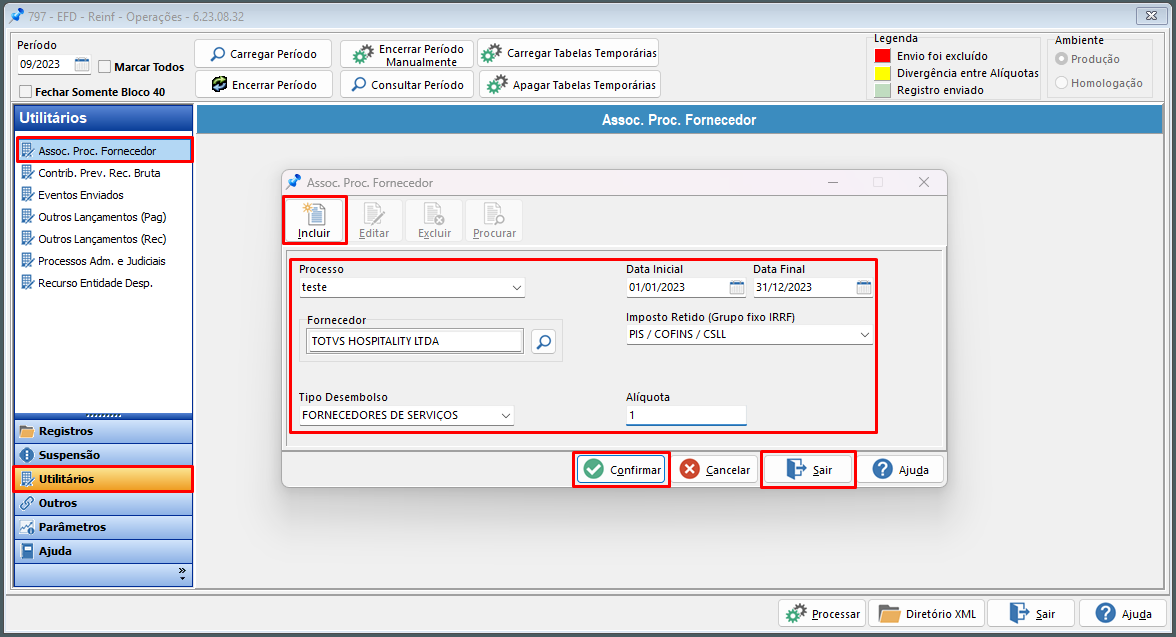Click the red X icon on Cancelar

(689, 470)
